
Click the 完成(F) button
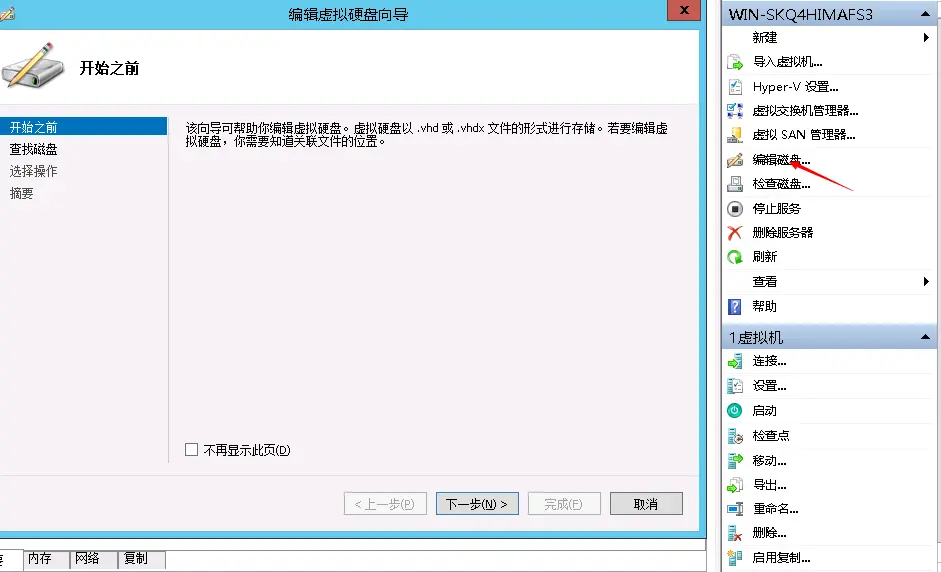(x=564, y=504)
